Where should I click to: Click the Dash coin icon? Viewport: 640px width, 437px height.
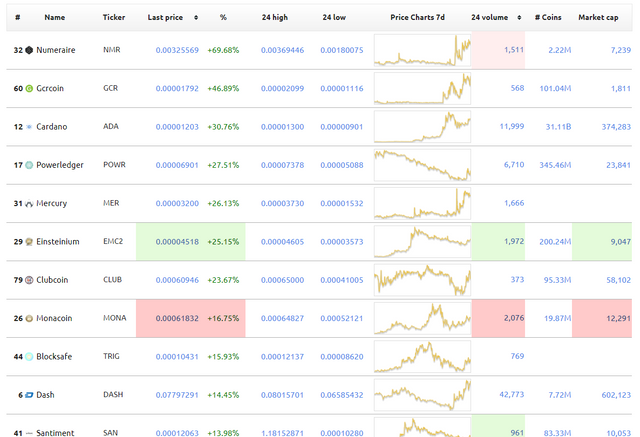pos(29,395)
